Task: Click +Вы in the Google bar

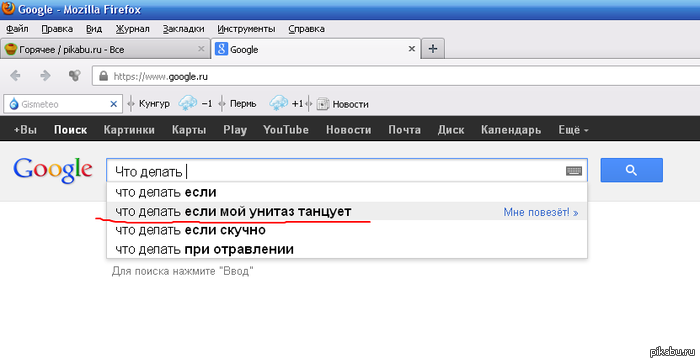Action: [25, 130]
